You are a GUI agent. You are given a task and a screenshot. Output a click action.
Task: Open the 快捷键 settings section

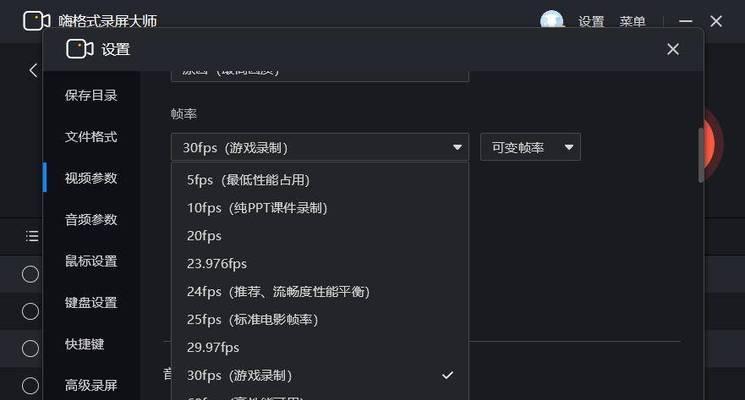[x=84, y=344]
